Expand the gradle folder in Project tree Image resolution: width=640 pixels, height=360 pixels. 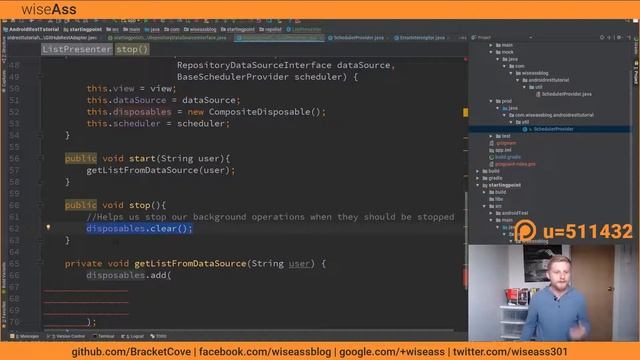tap(478, 178)
